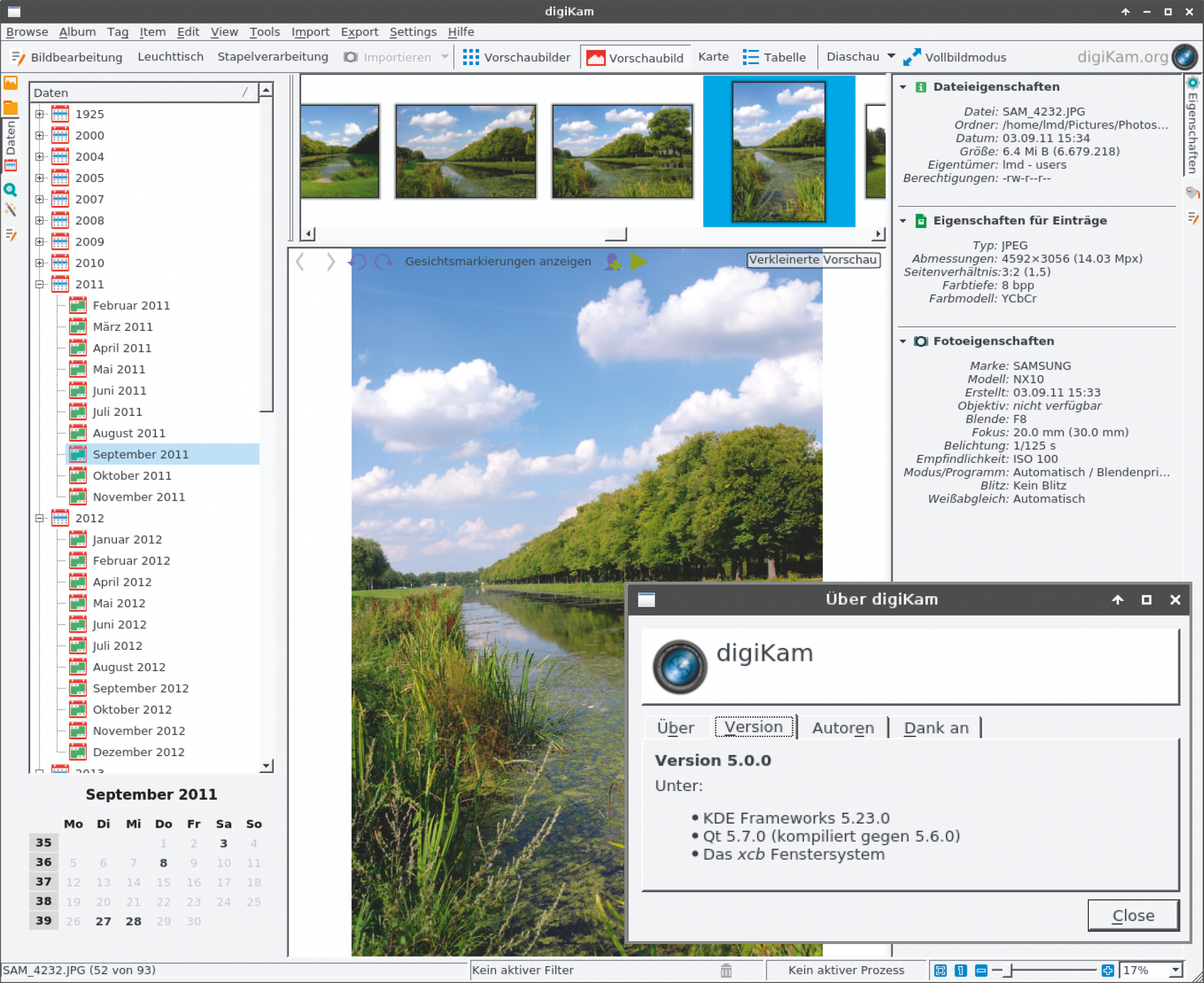Click the zoom-in plus icon in status bar

[1107, 970]
